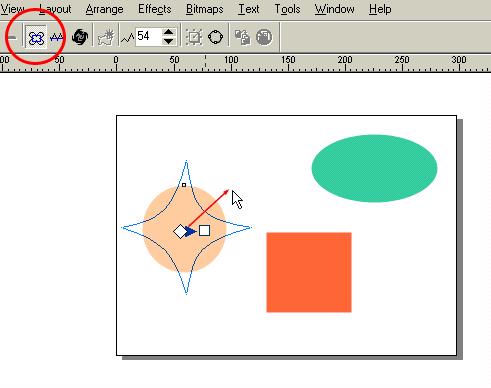Open the Effects menu

155,9
